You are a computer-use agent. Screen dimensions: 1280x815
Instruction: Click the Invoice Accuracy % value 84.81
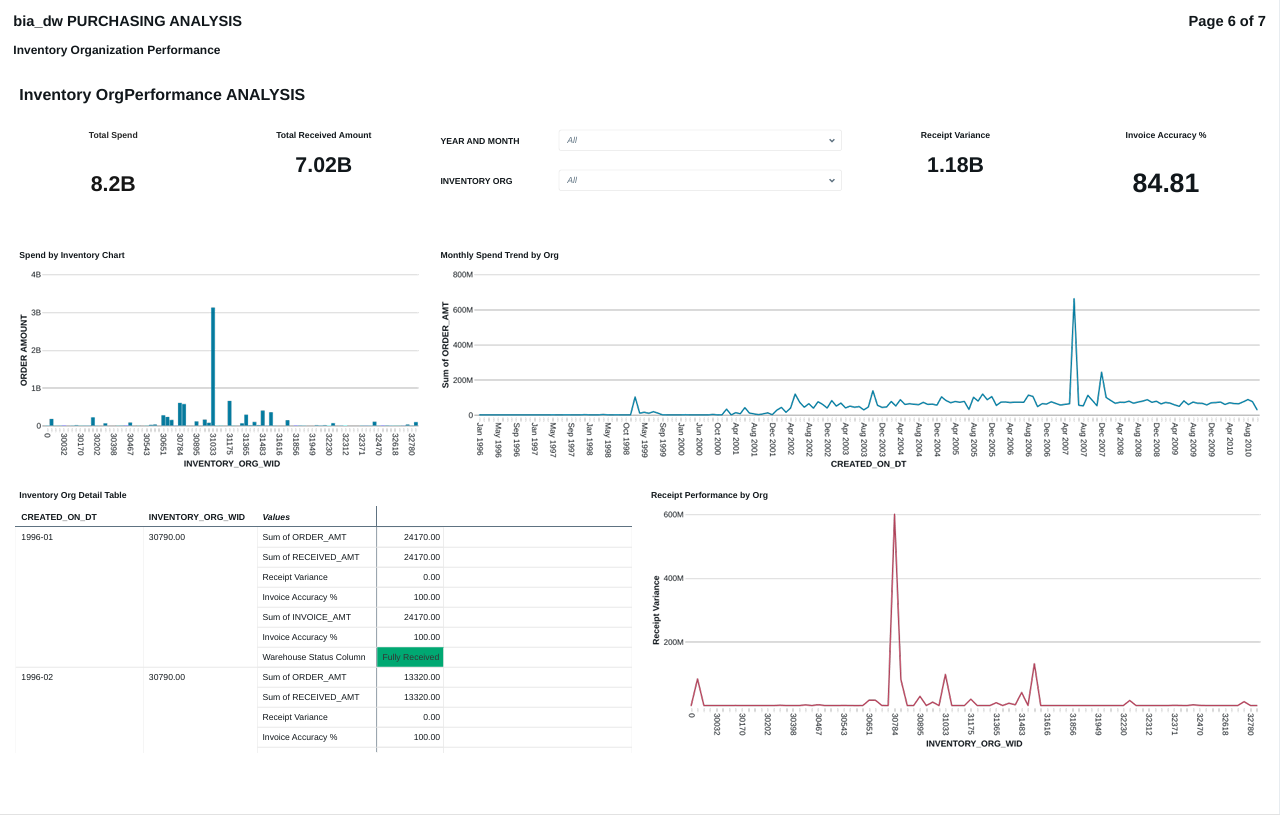click(x=1165, y=183)
